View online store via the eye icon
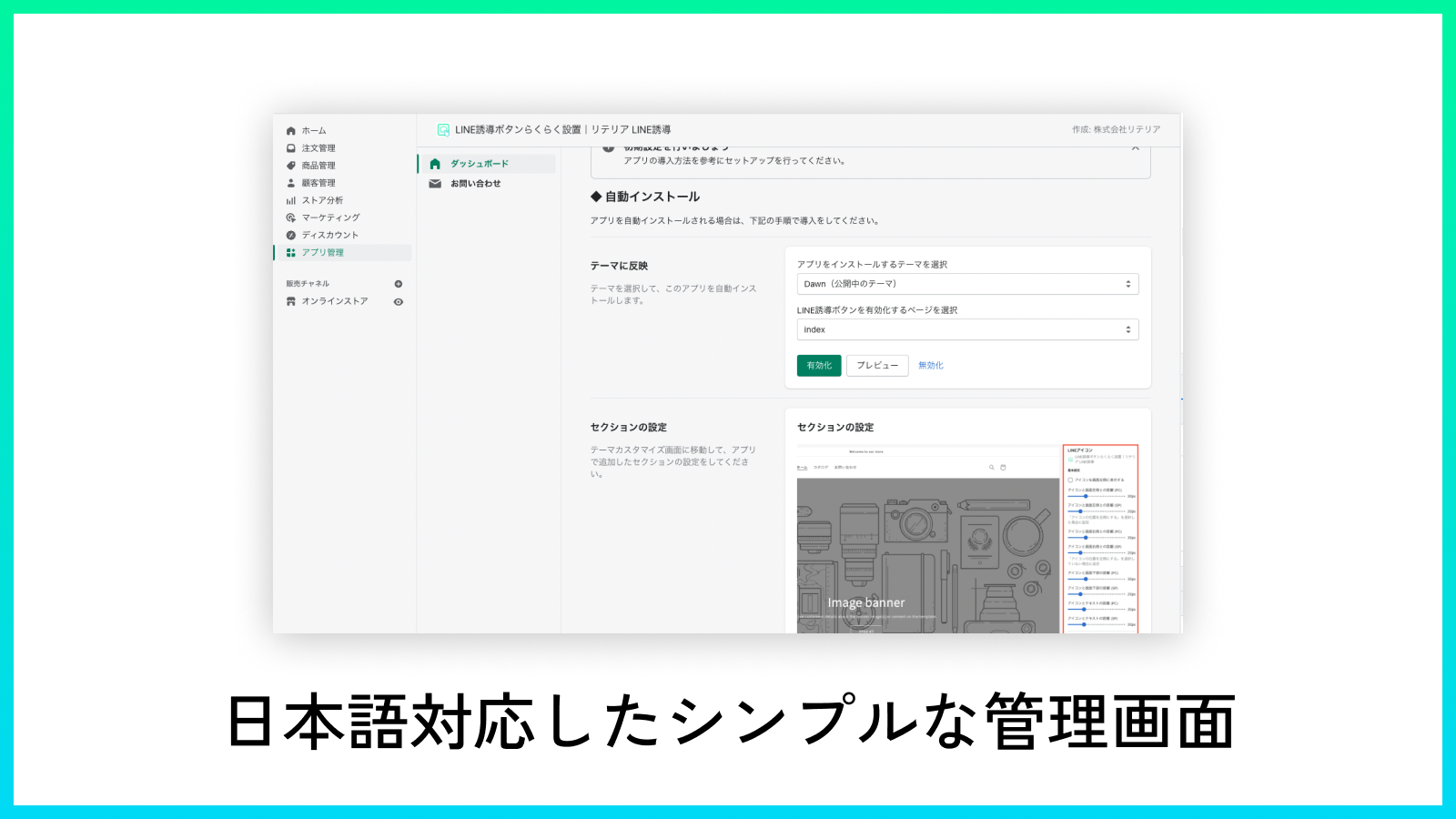The width and height of the screenshot is (1456, 819). pyautogui.click(x=399, y=301)
